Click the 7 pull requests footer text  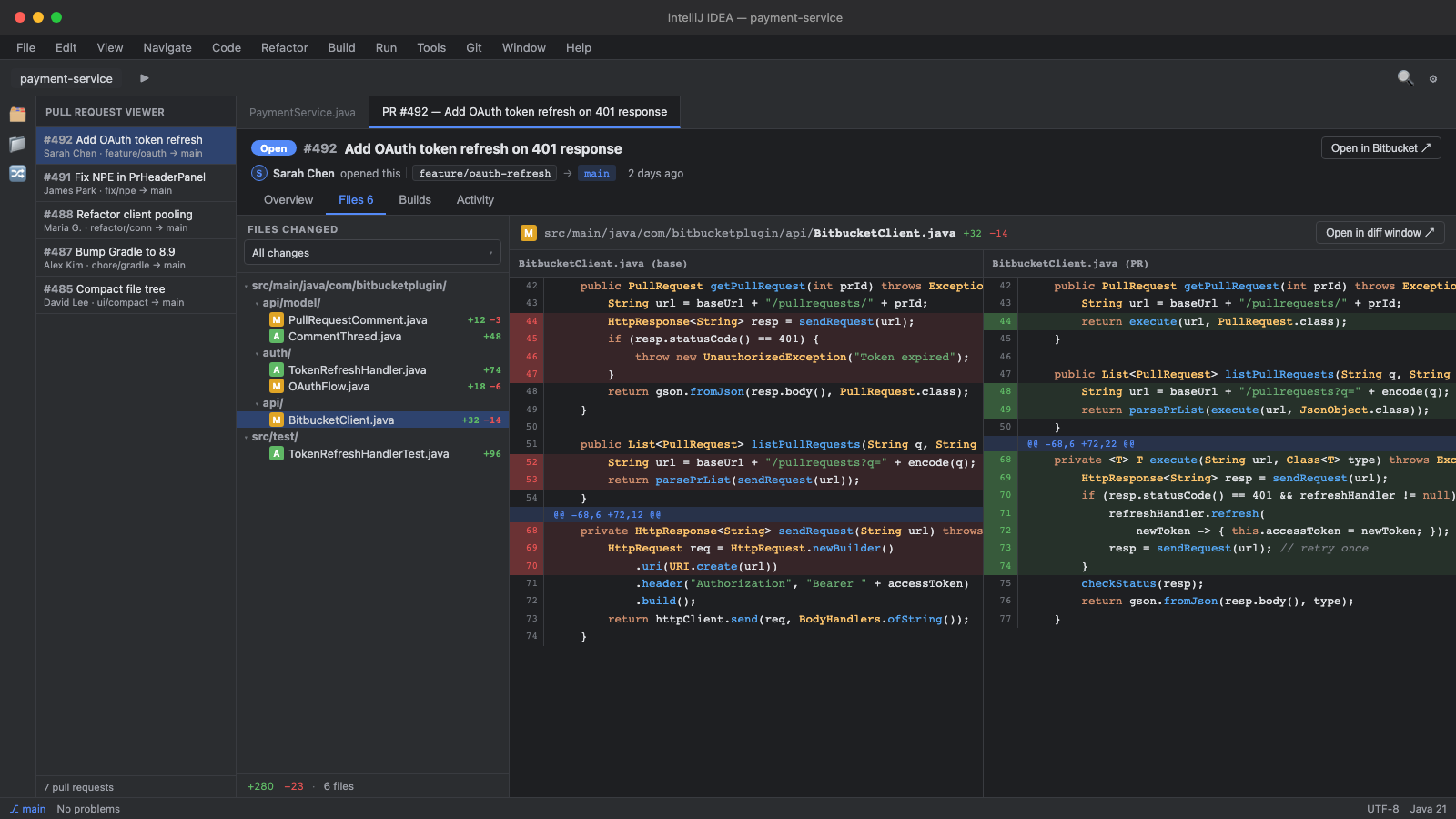point(78,787)
